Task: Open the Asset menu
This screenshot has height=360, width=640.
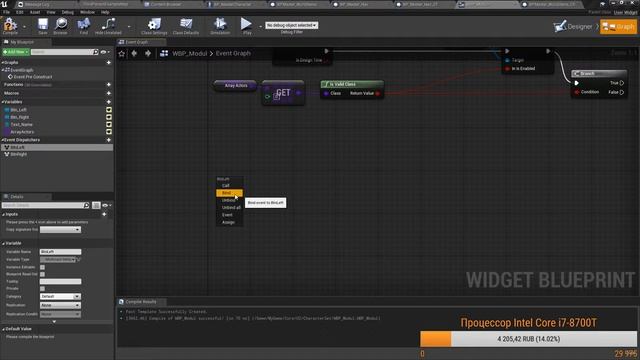Action: tap(35, 12)
